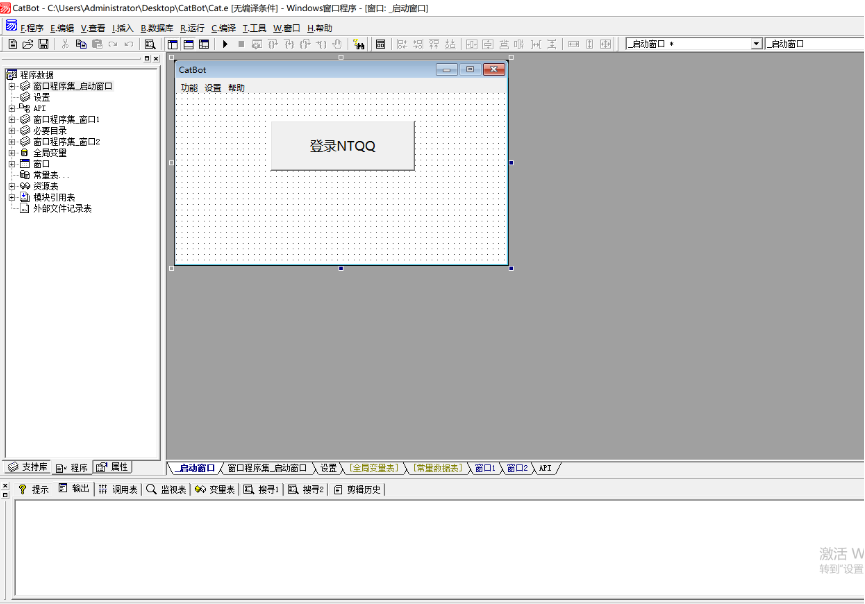The width and height of the screenshot is (865, 604).
Task: Click the Open file toolbar icon
Action: point(28,44)
